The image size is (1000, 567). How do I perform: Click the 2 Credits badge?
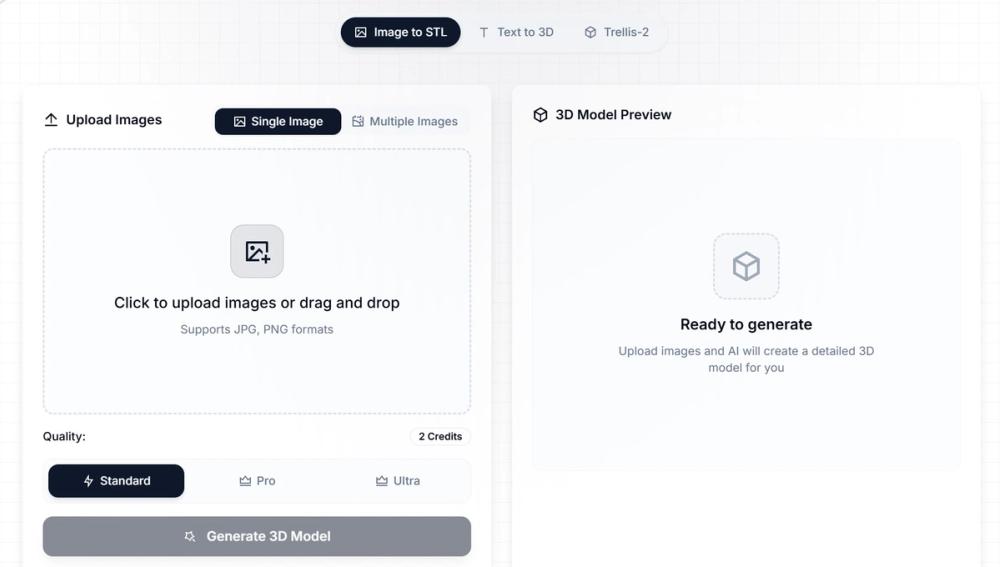point(440,436)
